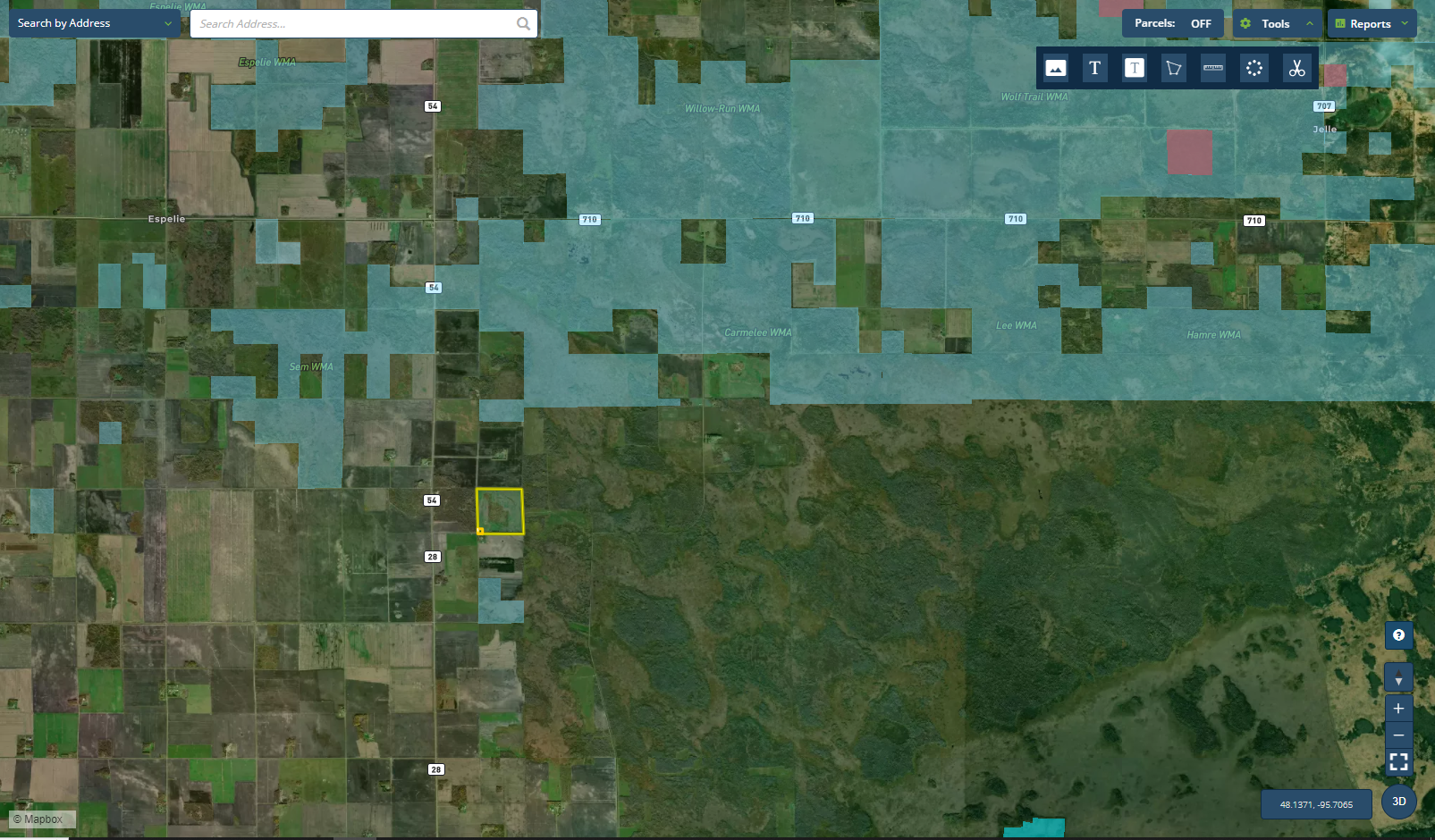The height and width of the screenshot is (840, 1435).
Task: Click the scissors cut tool
Action: tap(1296, 68)
